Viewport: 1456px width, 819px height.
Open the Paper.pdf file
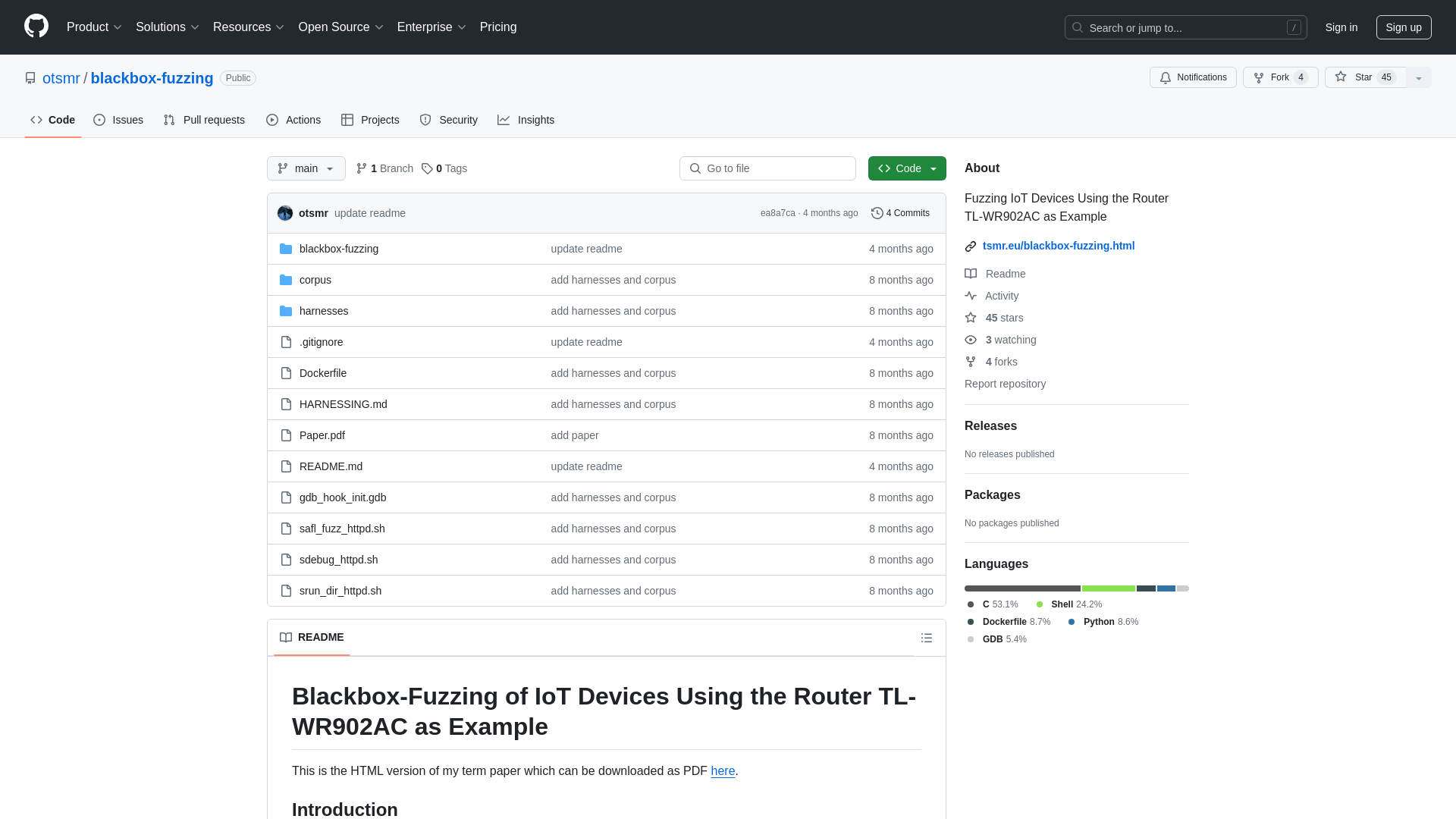click(x=322, y=434)
